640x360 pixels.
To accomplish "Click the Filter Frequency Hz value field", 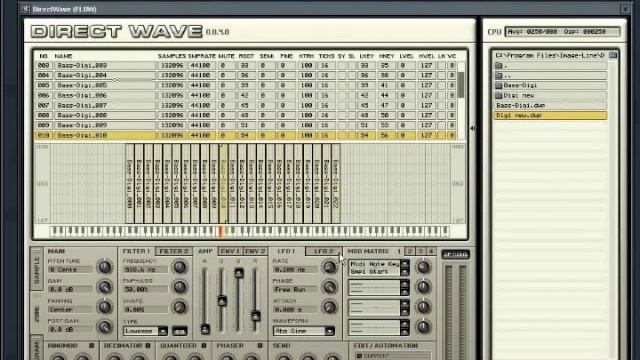I will click(x=145, y=269).
